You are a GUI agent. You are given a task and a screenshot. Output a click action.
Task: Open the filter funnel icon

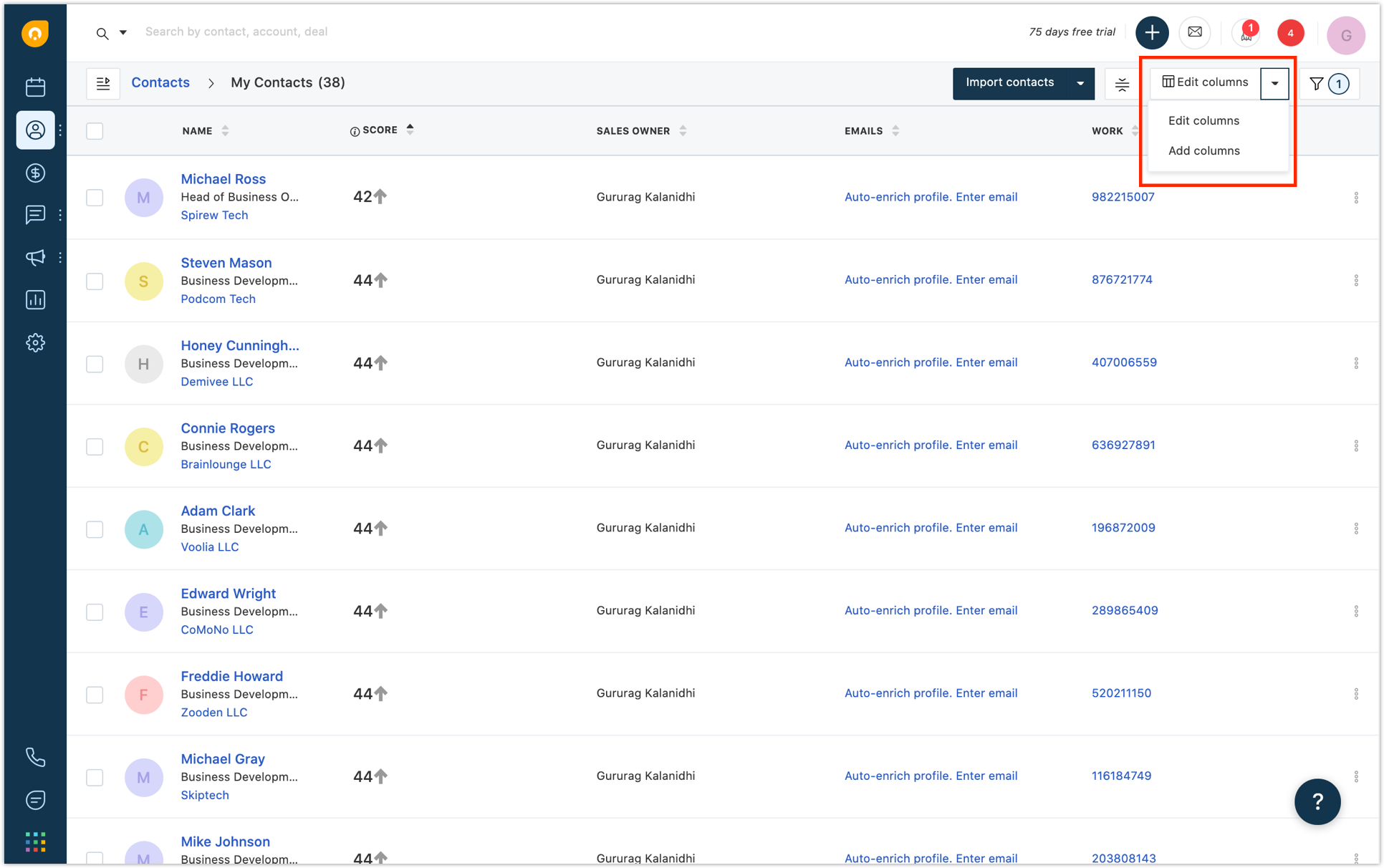(1316, 84)
